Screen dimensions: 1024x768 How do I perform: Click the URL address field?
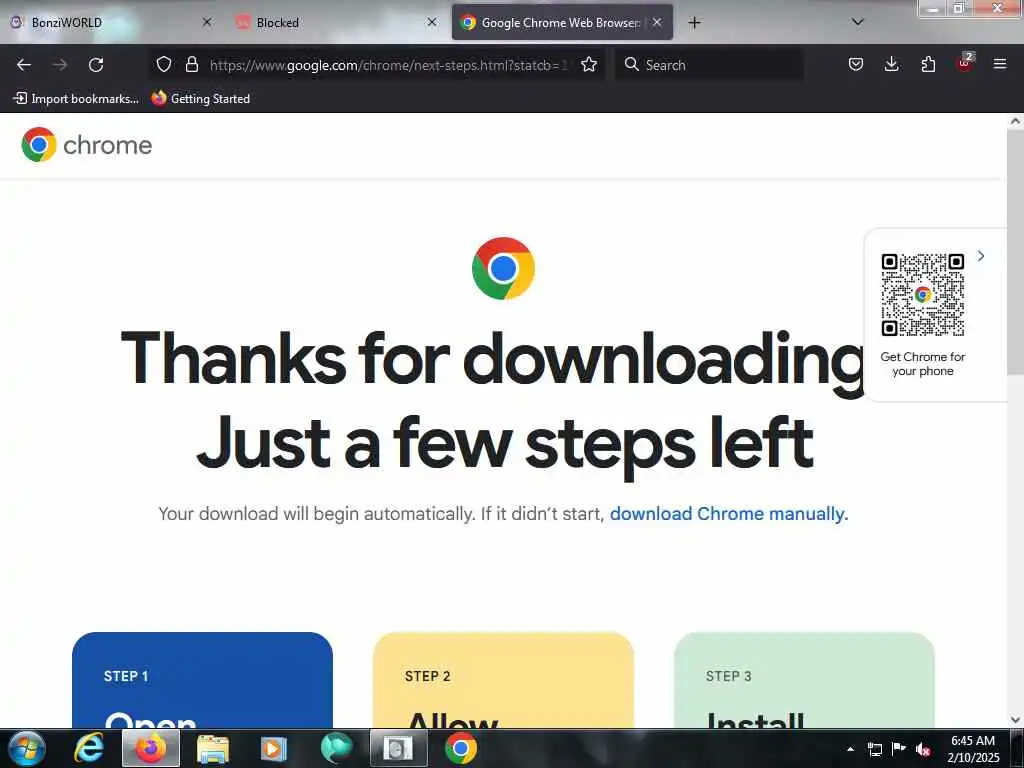(x=389, y=65)
